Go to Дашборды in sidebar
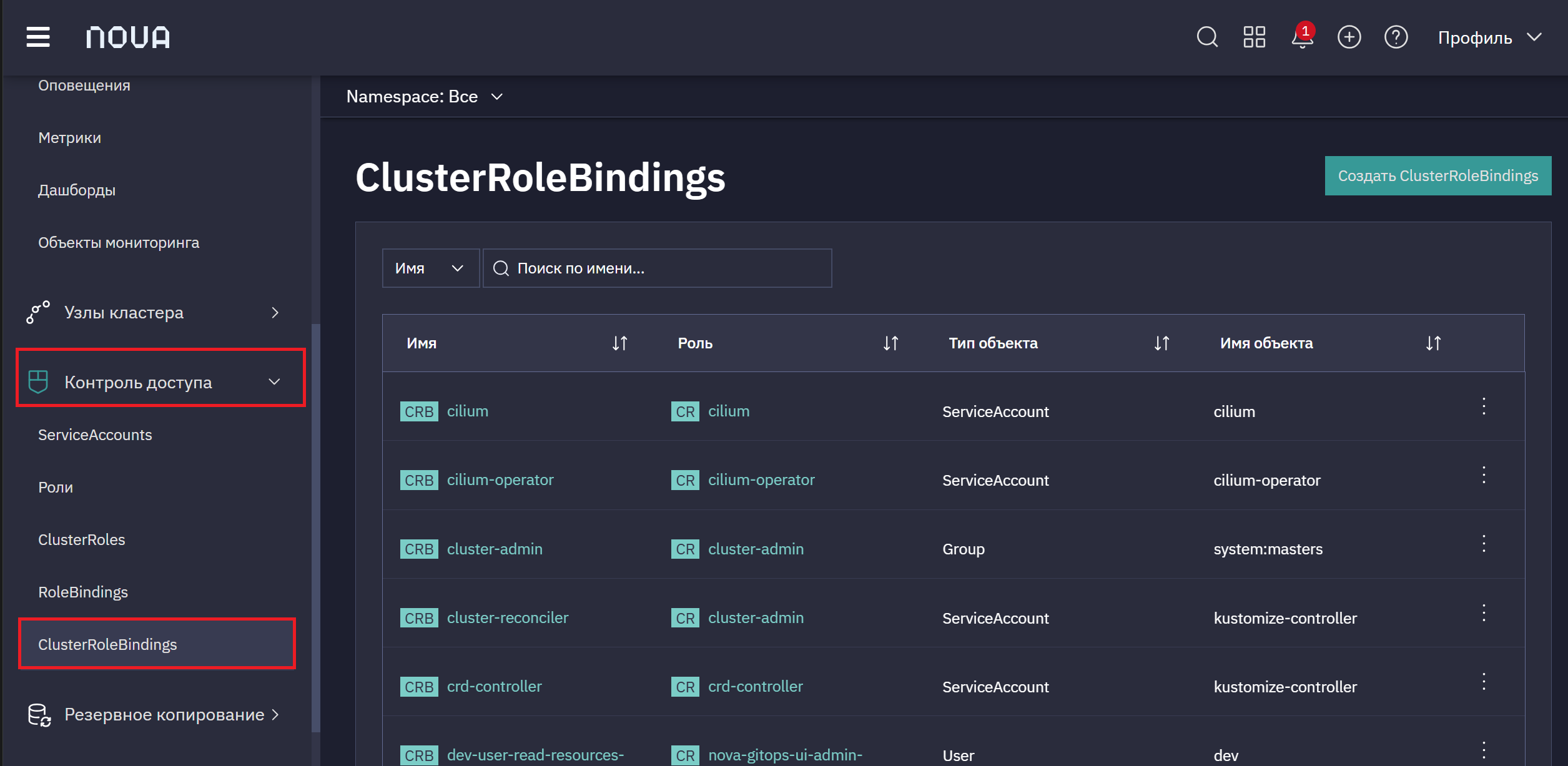1568x766 pixels. pos(76,190)
